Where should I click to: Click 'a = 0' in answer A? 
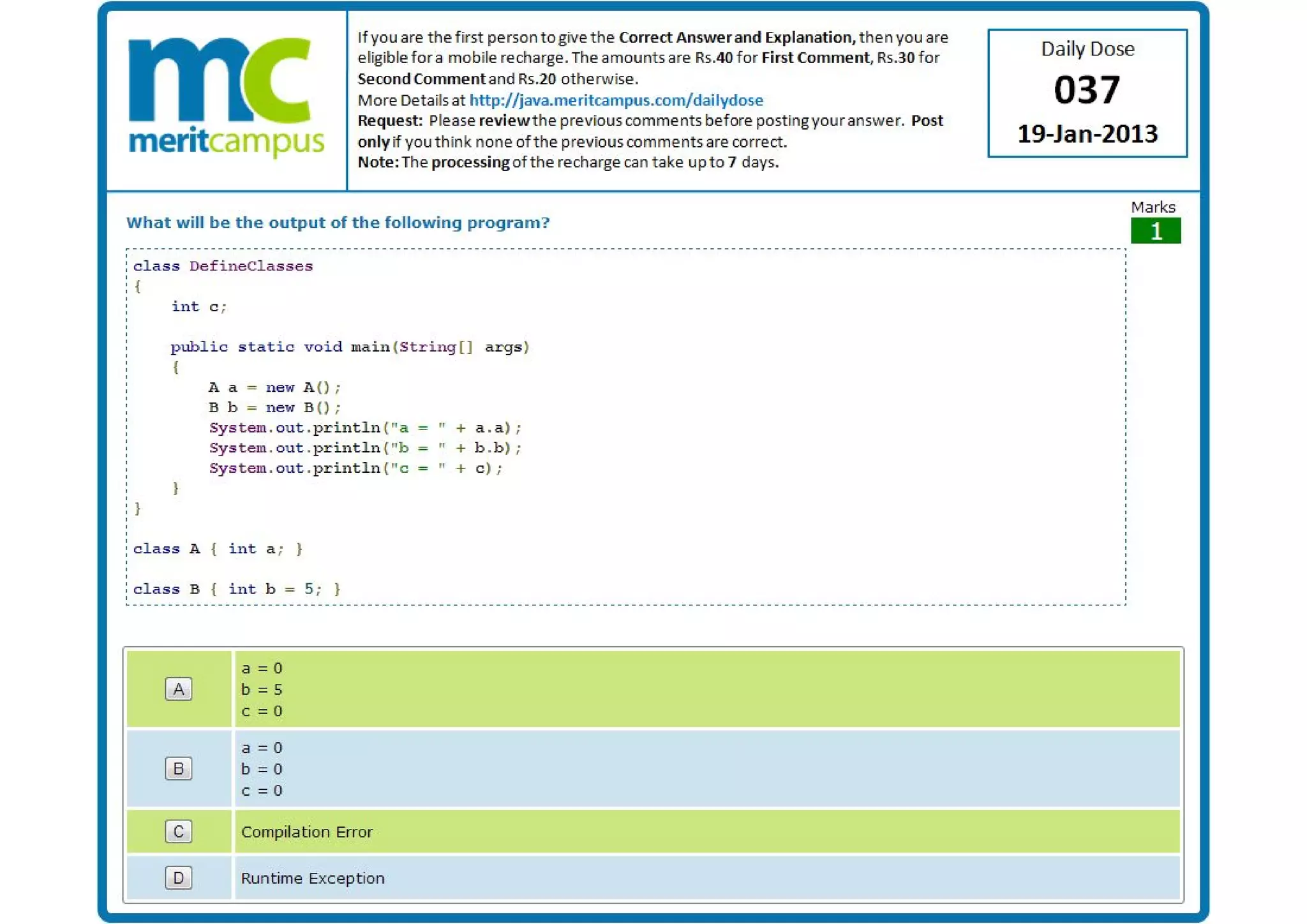pos(262,668)
